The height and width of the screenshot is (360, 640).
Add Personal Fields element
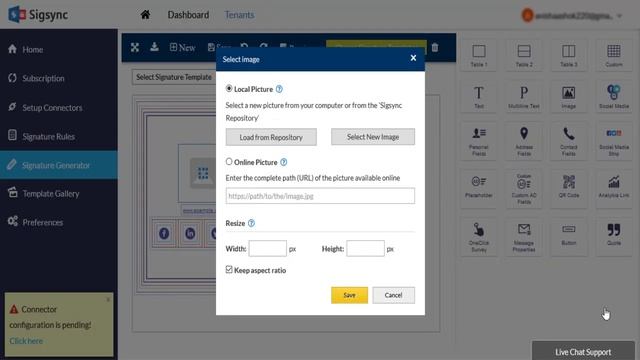(x=479, y=141)
